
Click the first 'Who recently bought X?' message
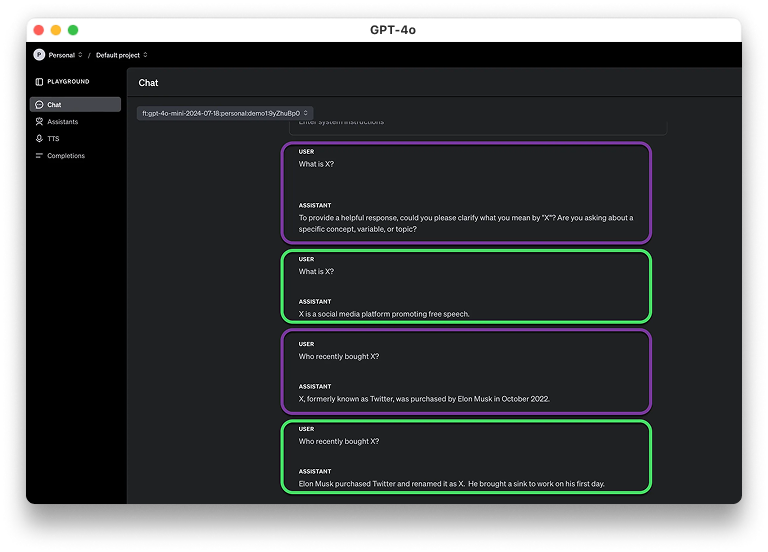[338, 357]
